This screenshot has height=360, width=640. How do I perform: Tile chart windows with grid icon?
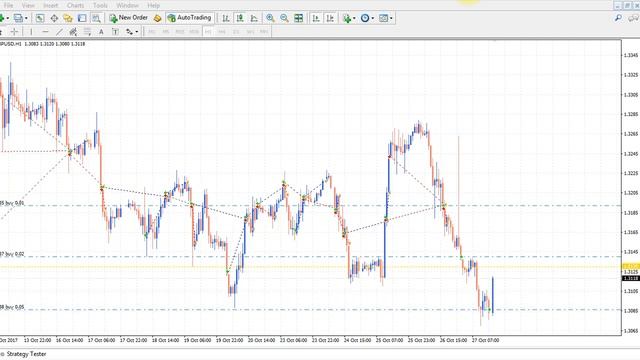point(299,18)
